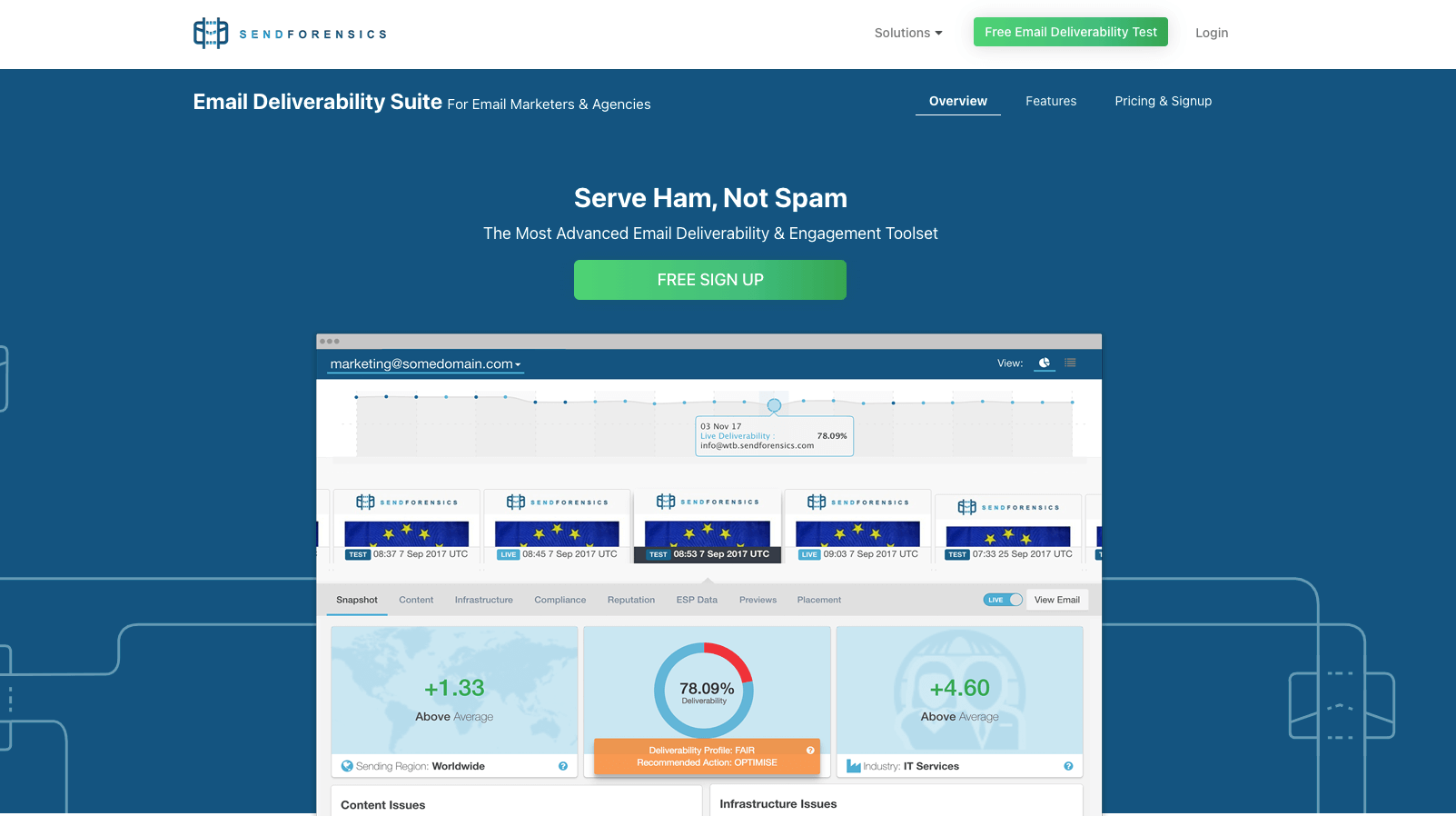Select the pie chart view icon
This screenshot has width=1456, height=816.
click(1045, 363)
